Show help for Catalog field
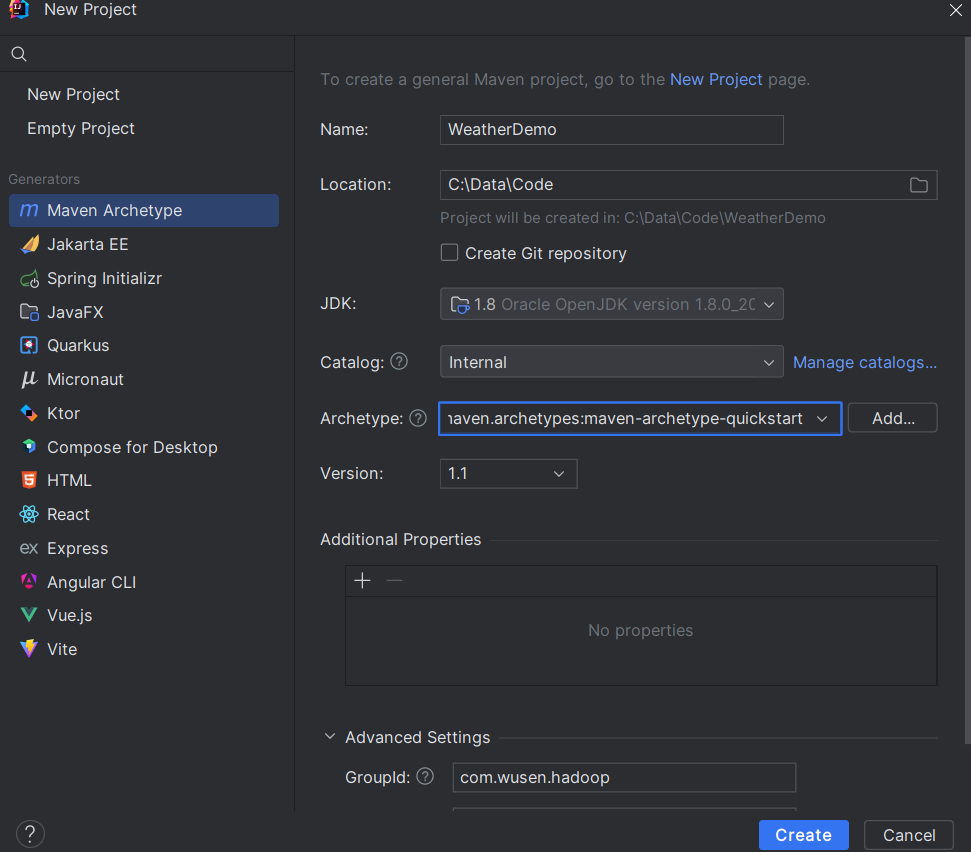The width and height of the screenshot is (971, 852). (399, 362)
